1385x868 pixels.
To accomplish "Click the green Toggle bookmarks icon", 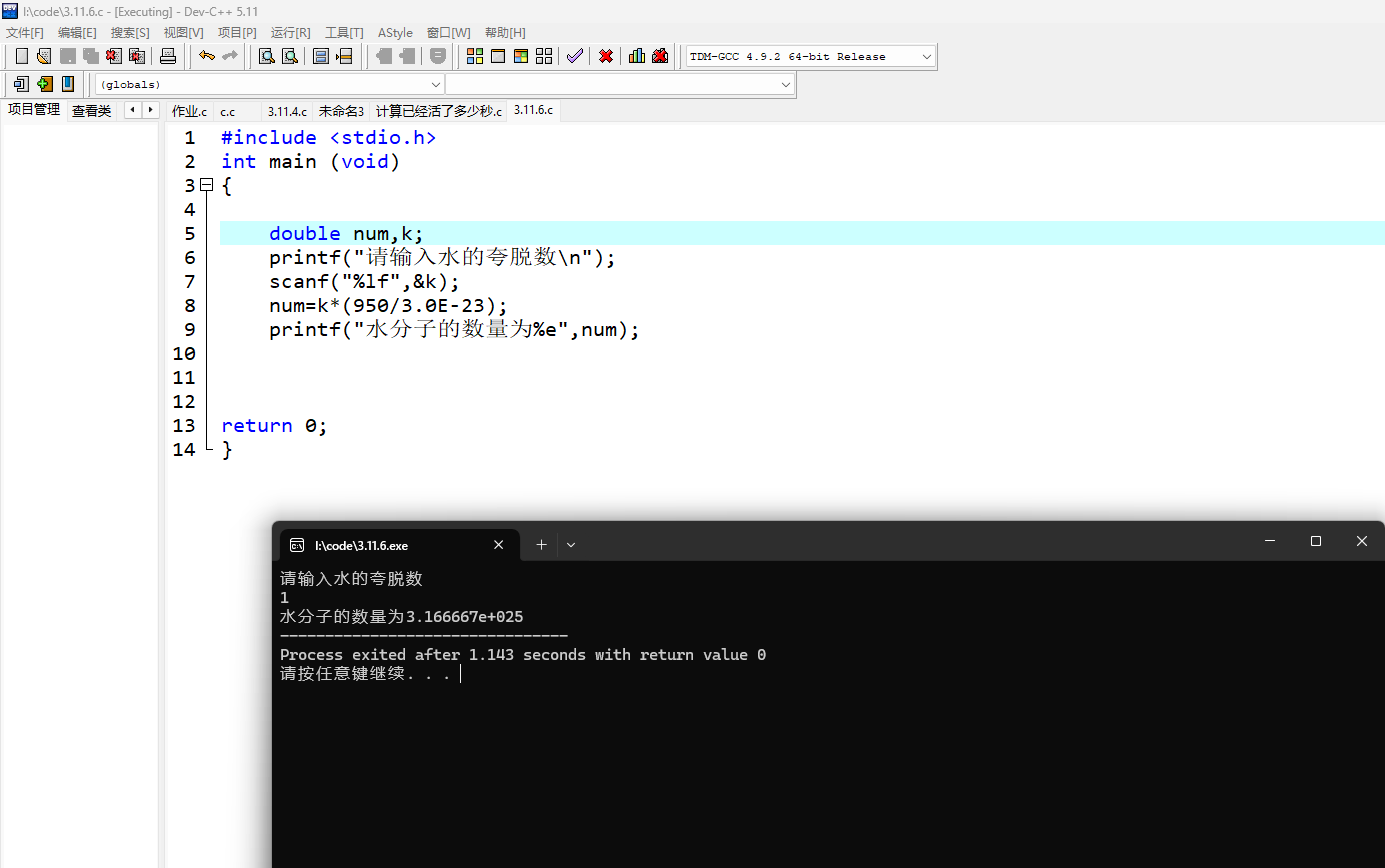I will point(44,84).
